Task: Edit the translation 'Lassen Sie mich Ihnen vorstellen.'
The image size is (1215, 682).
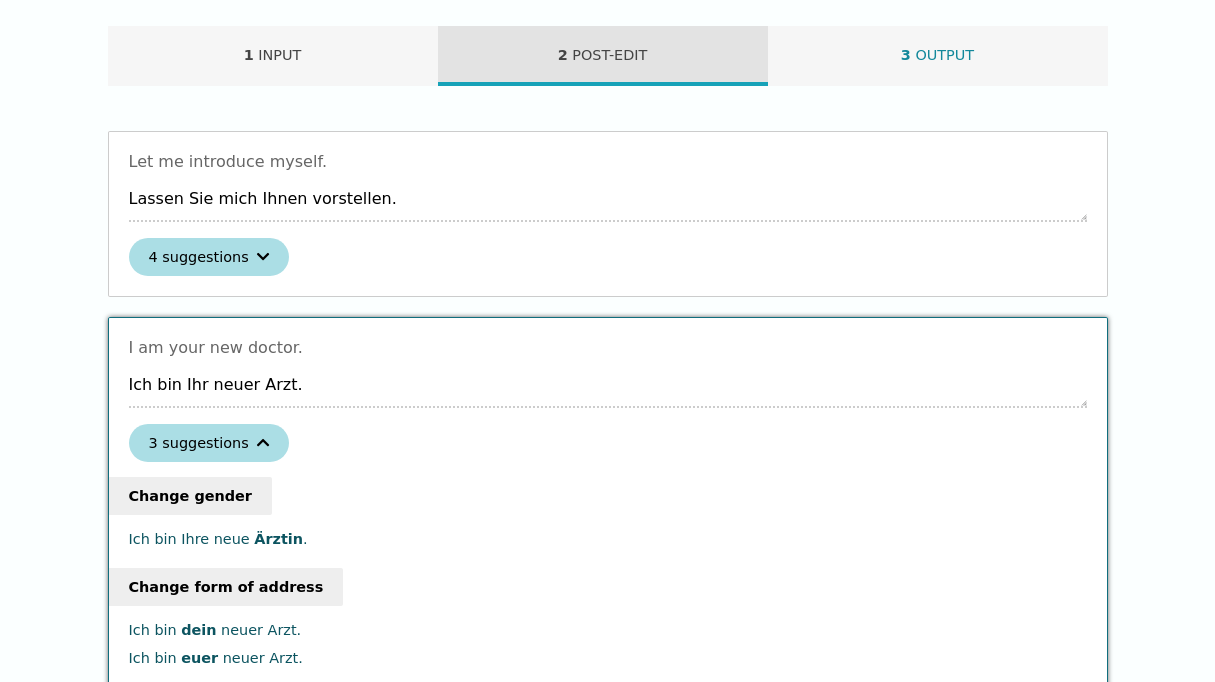Action: (x=608, y=199)
